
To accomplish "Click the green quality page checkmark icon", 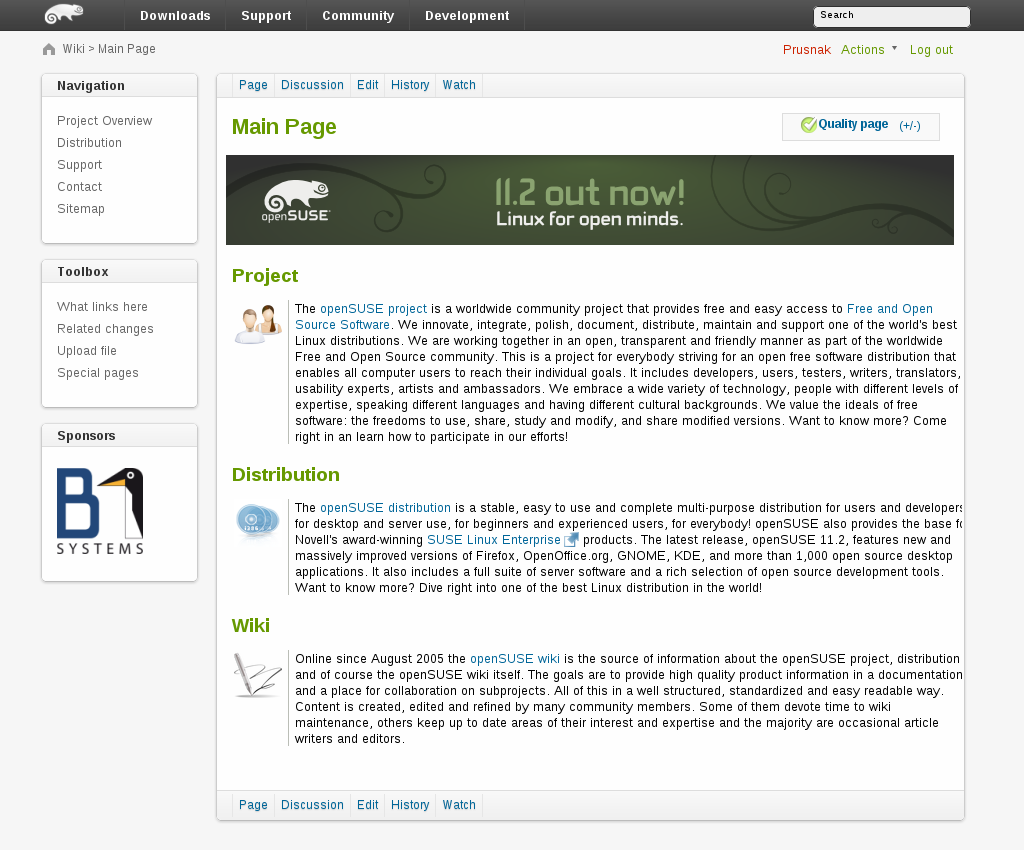I will click(808, 125).
